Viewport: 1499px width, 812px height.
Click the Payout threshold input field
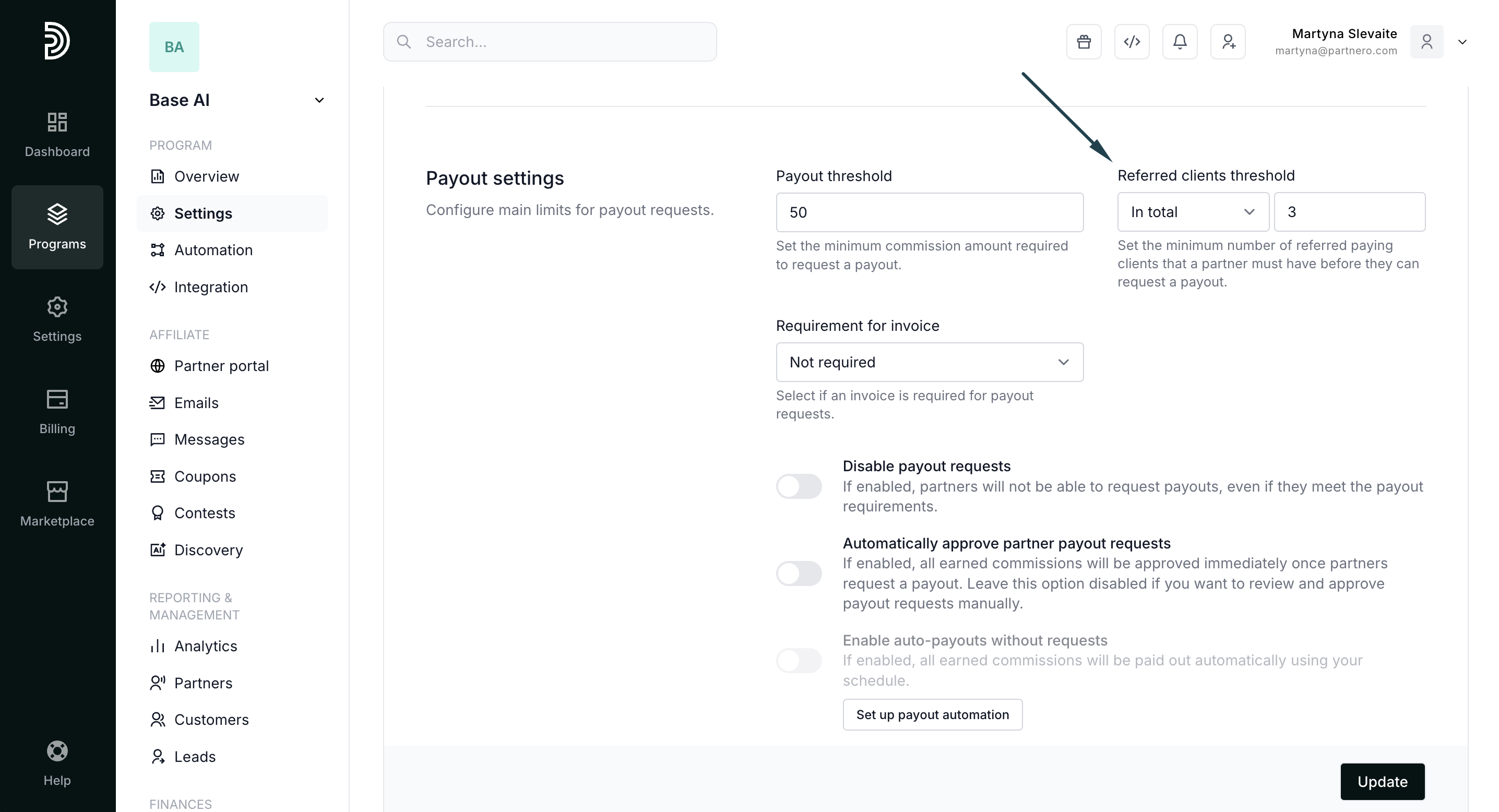tap(930, 212)
